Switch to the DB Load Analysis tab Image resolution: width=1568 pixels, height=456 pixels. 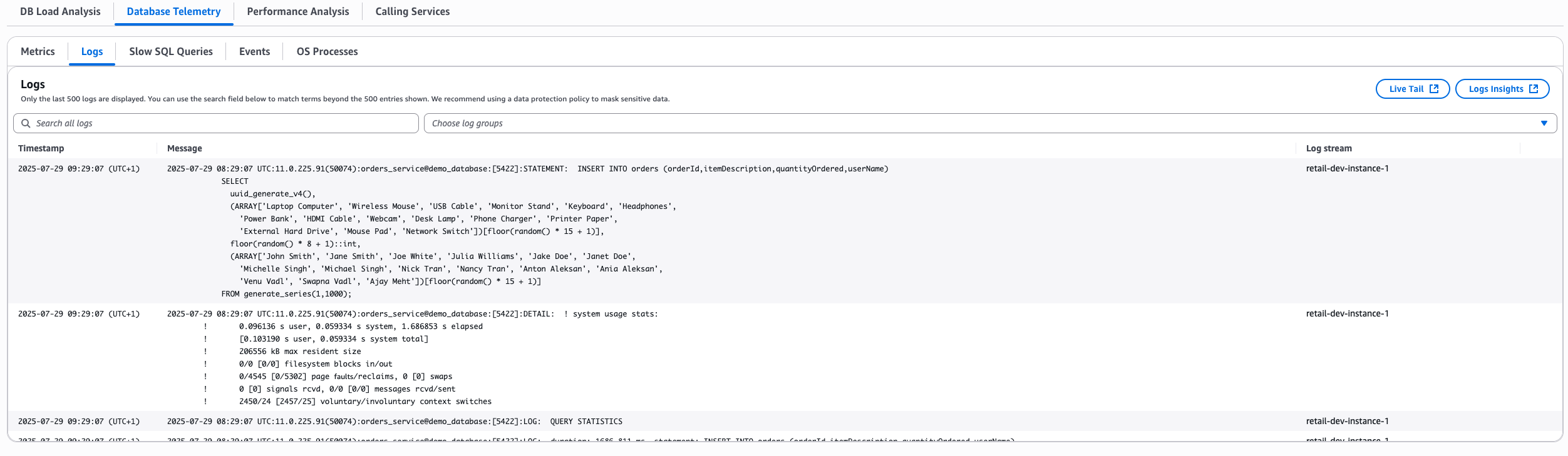(60, 11)
